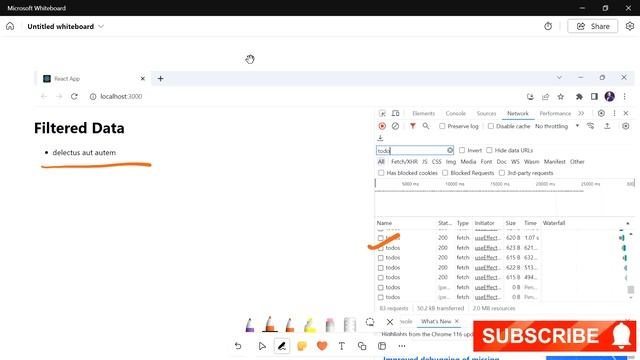Enable the Preserve log checkbox
The image size is (640, 360).
[x=442, y=126]
